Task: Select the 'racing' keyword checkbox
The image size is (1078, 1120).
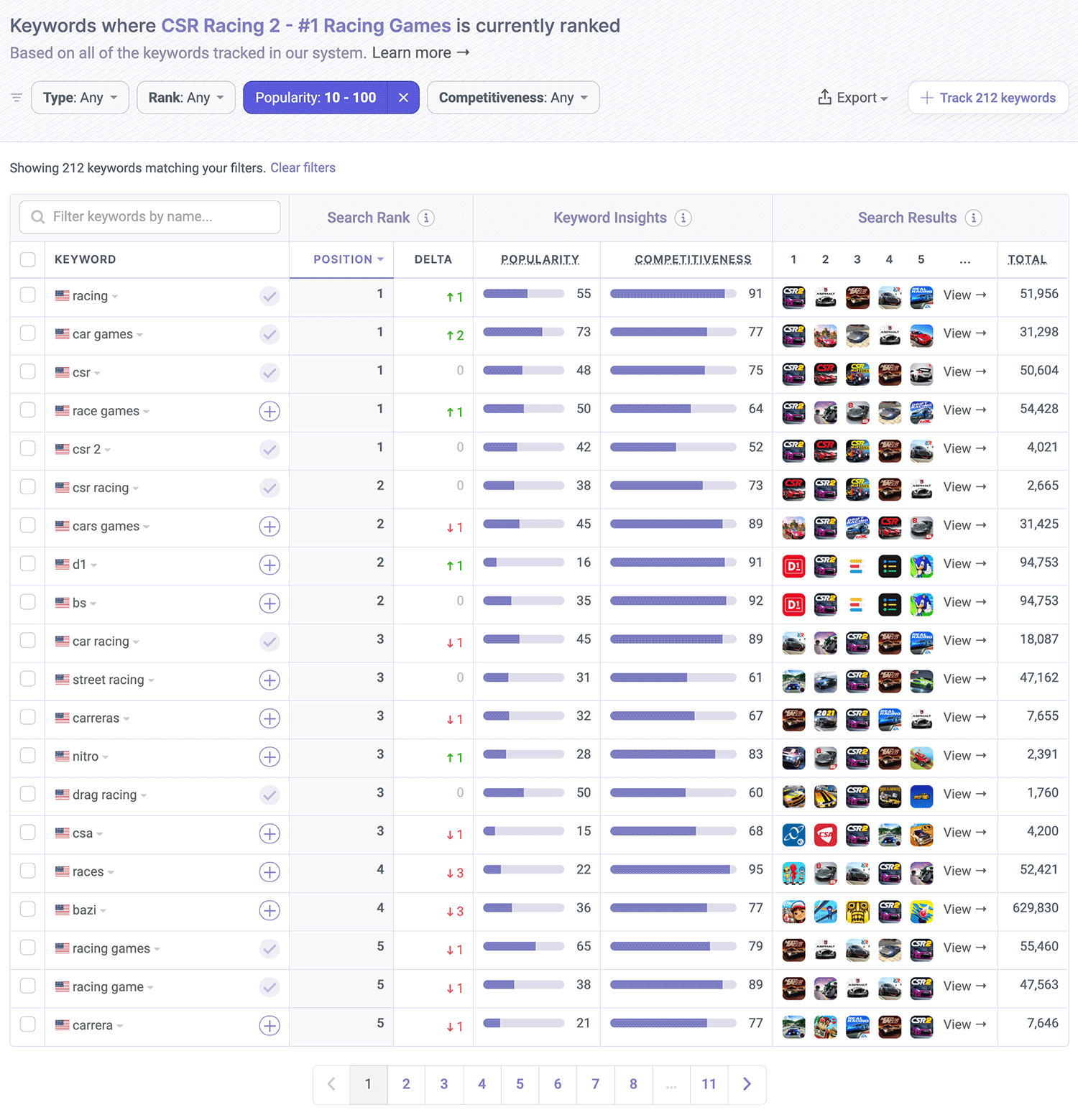Action: coord(28,295)
